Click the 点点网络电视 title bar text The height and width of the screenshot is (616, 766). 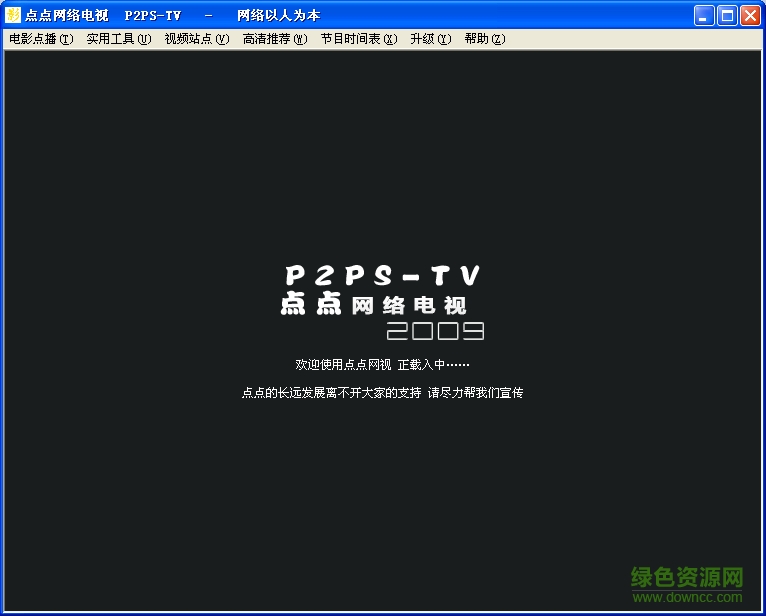(66, 15)
